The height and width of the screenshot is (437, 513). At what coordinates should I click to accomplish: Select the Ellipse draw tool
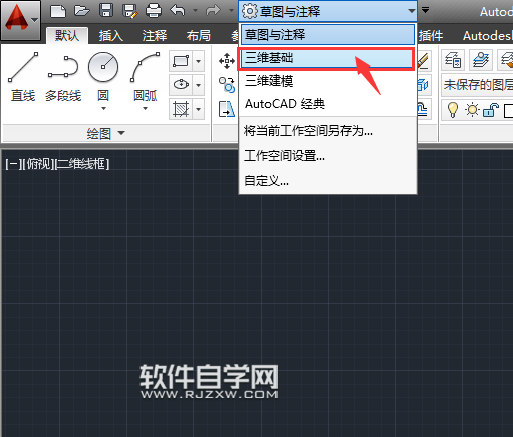tap(181, 85)
